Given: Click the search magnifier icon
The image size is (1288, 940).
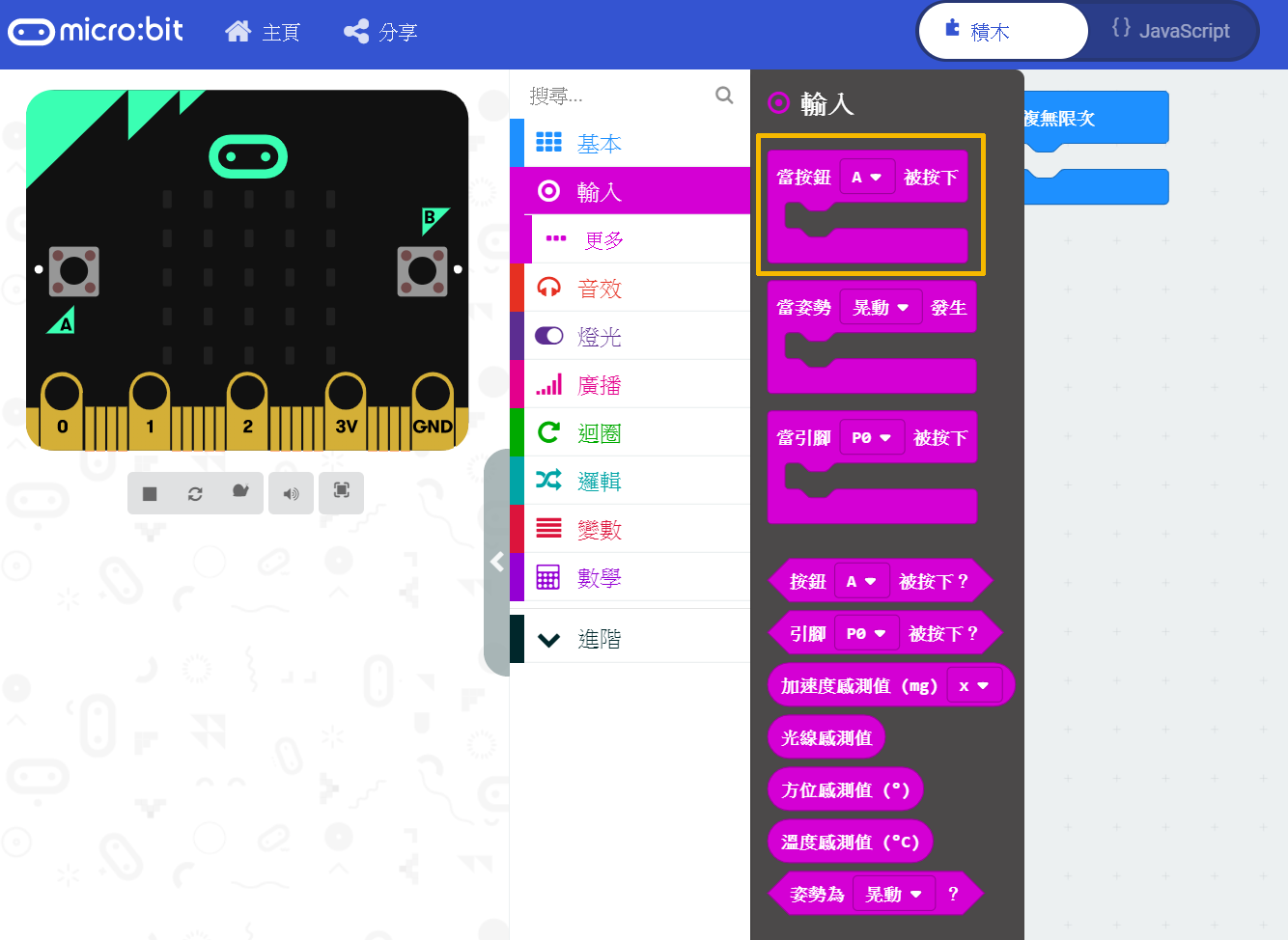Looking at the screenshot, I should click(724, 95).
